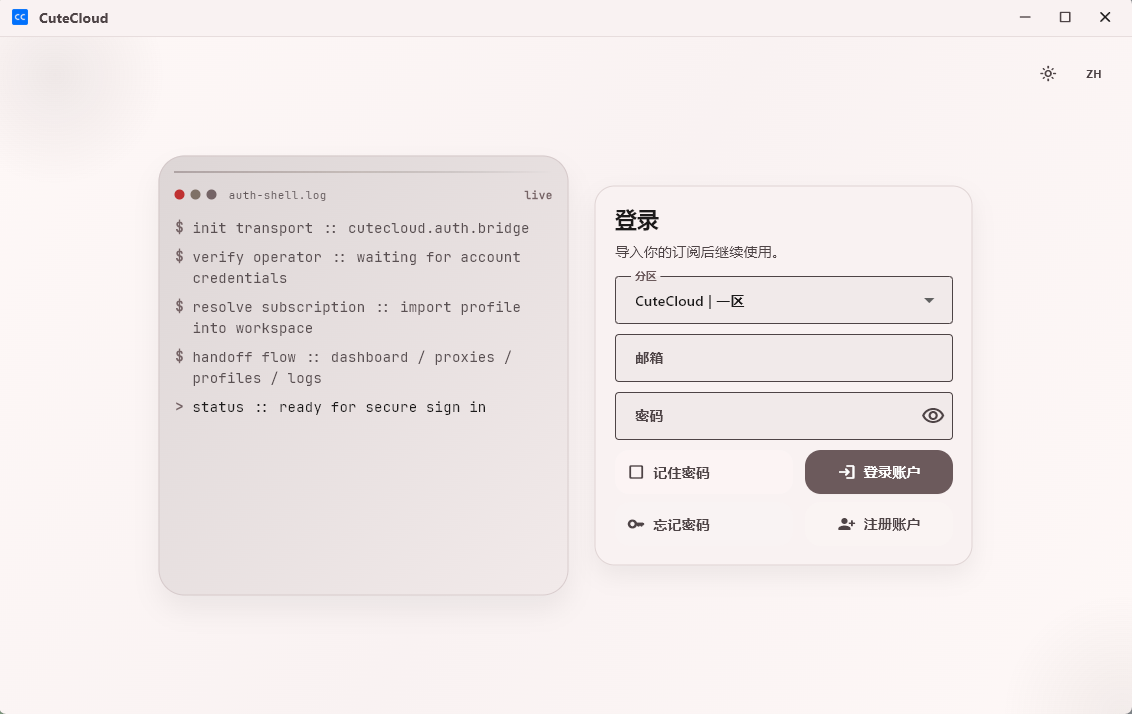
Task: Select the auth-shell.log tab label
Action: (277, 195)
